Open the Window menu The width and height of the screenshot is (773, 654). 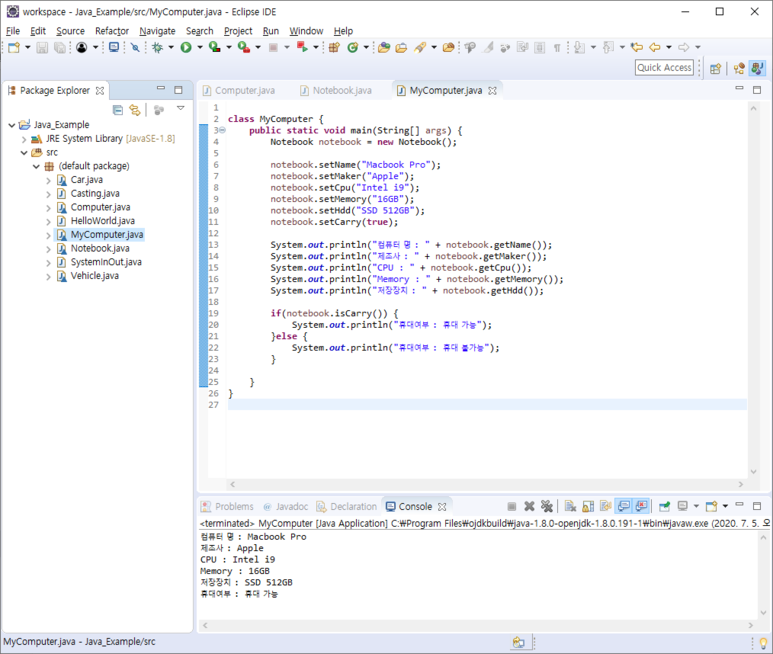tap(306, 31)
